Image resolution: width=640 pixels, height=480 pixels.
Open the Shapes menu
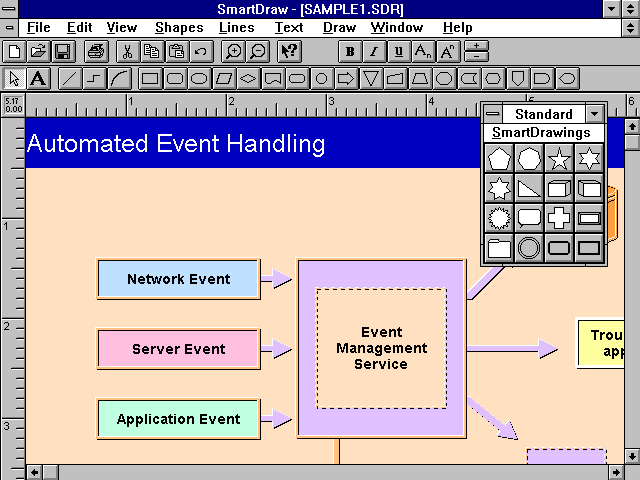tap(179, 28)
